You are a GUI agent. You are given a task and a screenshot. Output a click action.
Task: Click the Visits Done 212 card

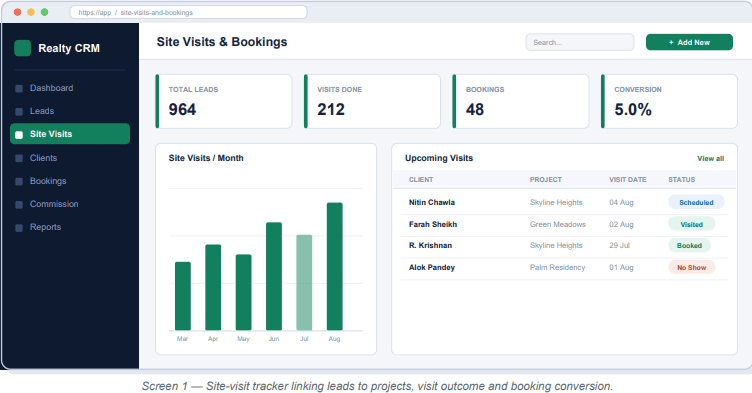click(372, 101)
